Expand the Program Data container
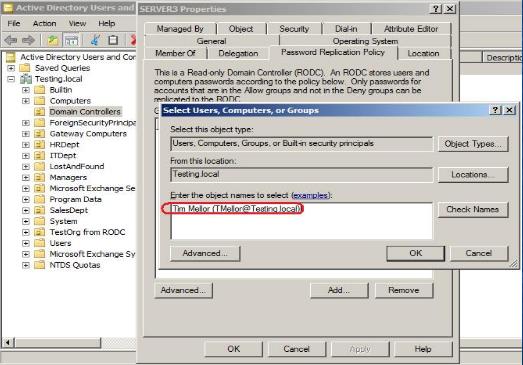The image size is (523, 365). [26, 200]
